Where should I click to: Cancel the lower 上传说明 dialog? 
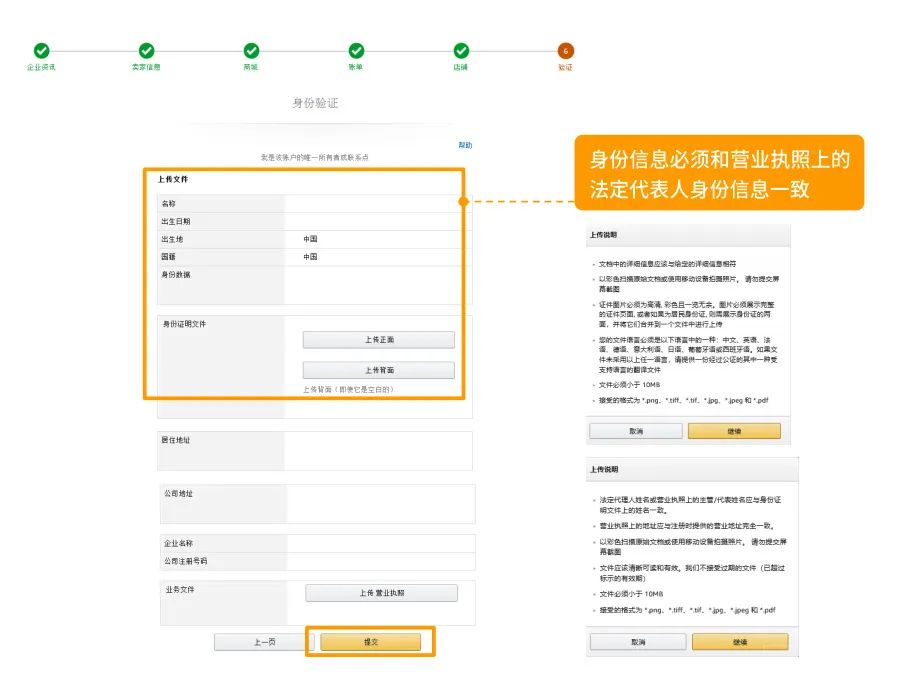coord(637,642)
